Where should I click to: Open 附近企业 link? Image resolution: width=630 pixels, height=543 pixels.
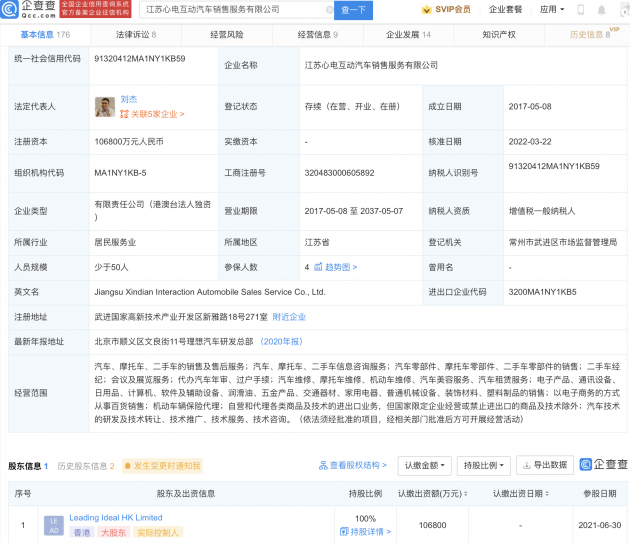[289, 317]
